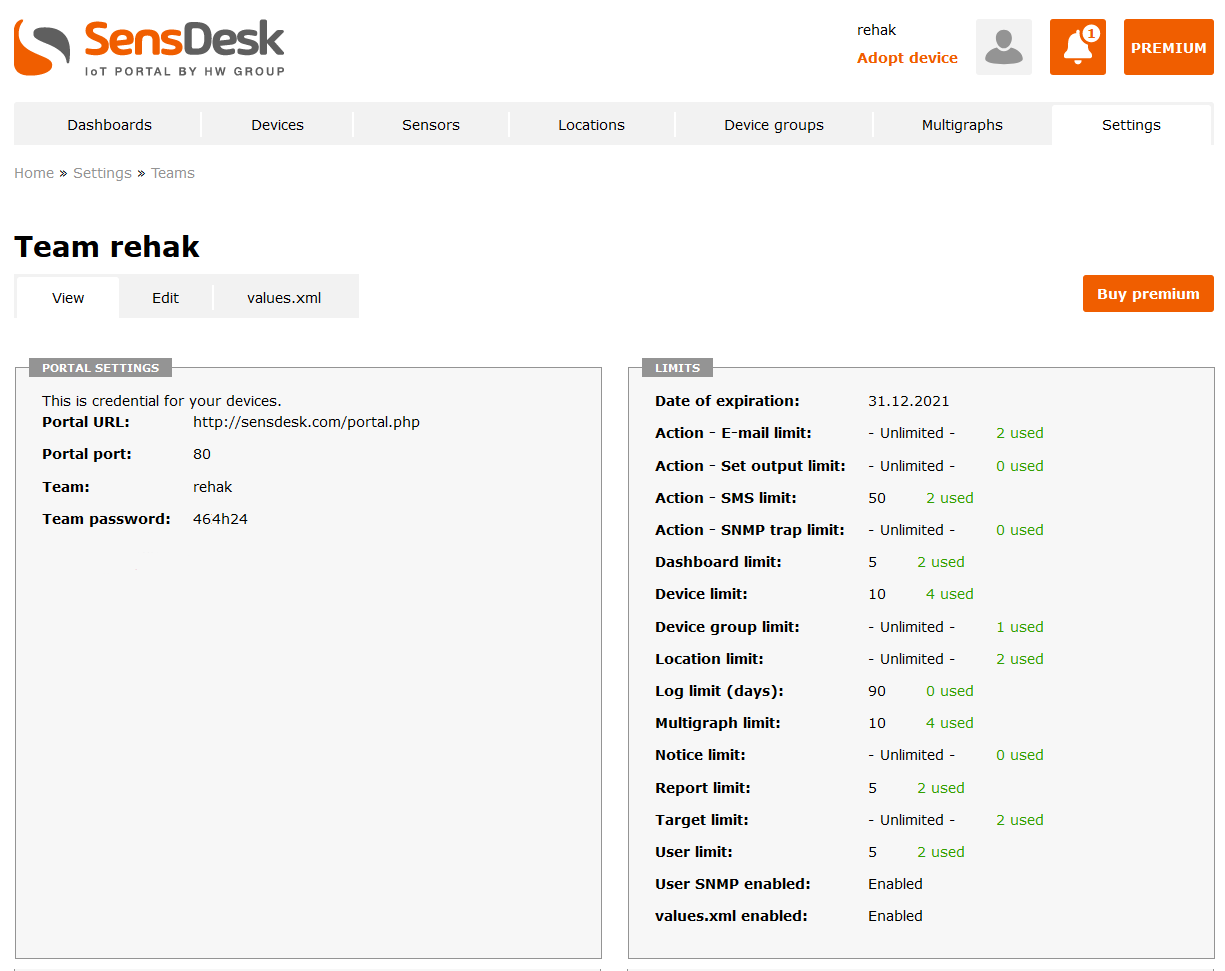Navigate to the Locations menu tab
The height and width of the screenshot is (971, 1225).
click(x=592, y=125)
